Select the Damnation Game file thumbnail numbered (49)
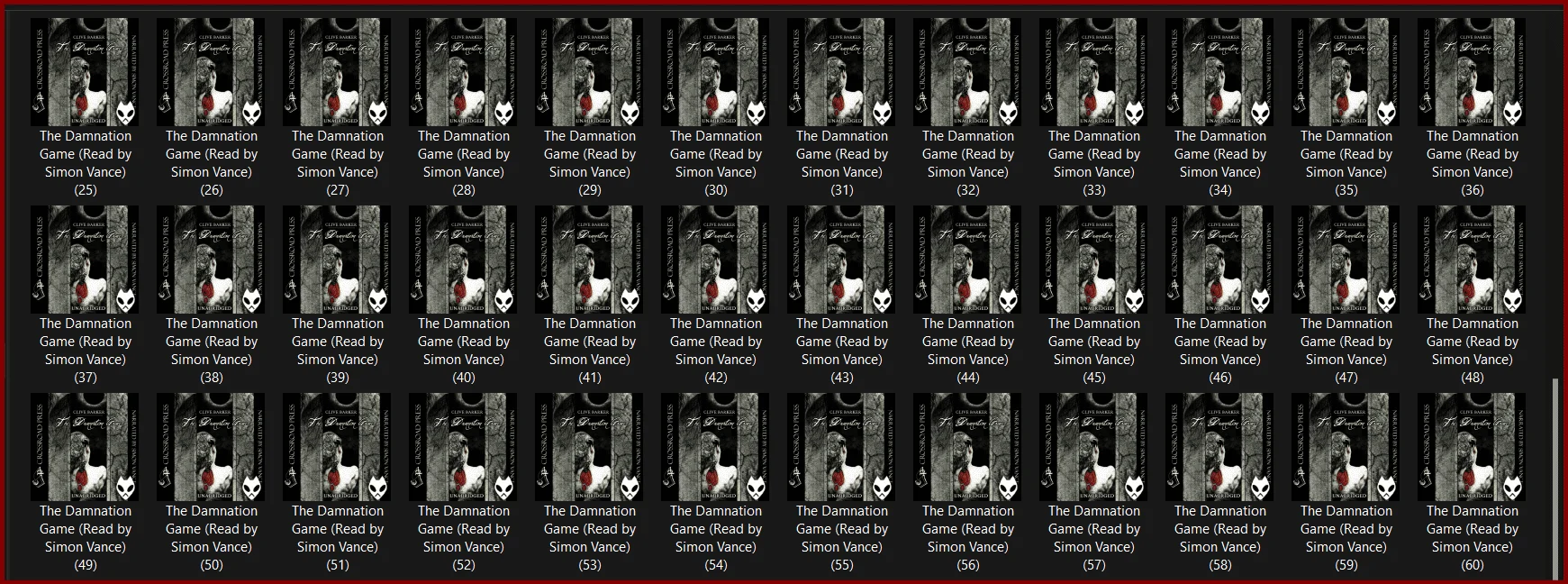Screen dimensions: 1568x584 [86, 447]
